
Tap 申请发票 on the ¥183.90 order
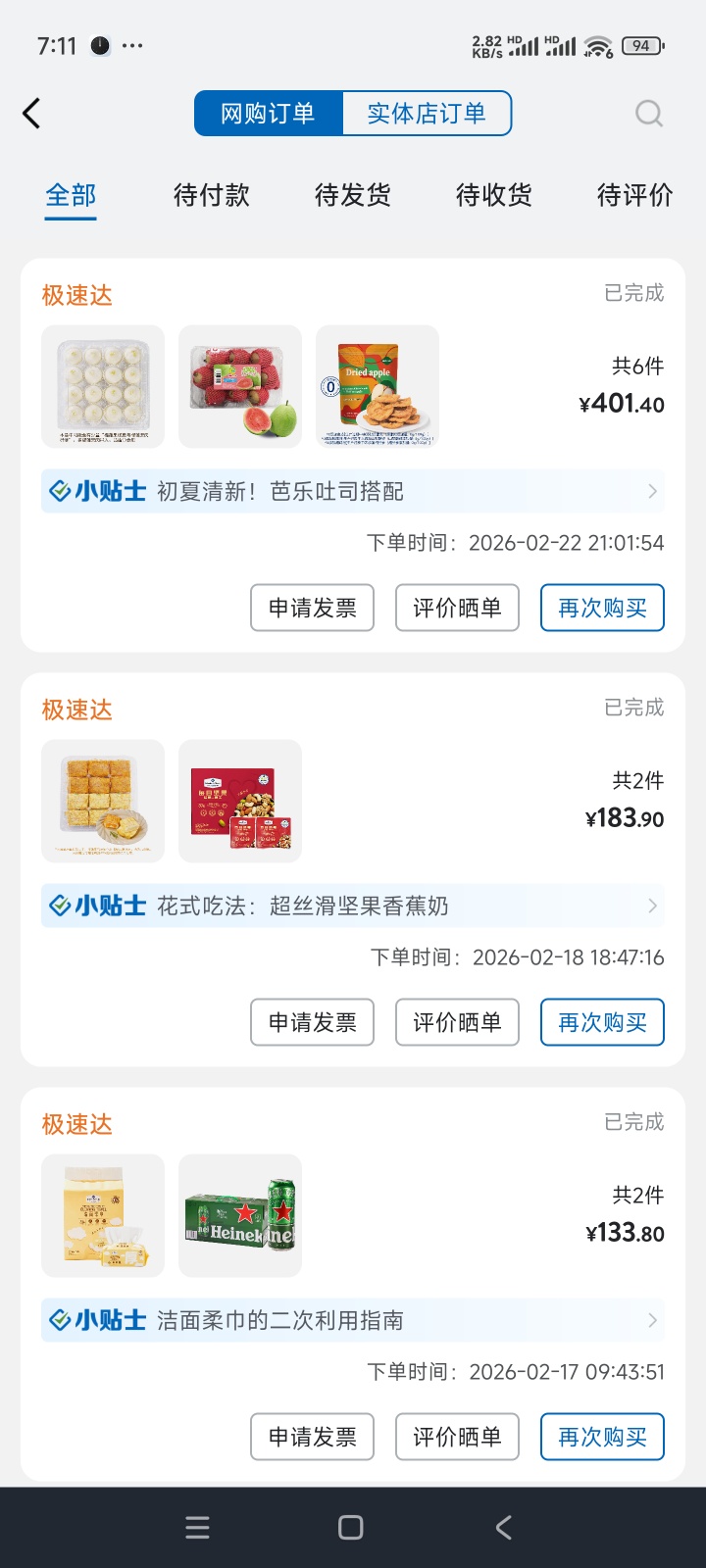point(312,1022)
